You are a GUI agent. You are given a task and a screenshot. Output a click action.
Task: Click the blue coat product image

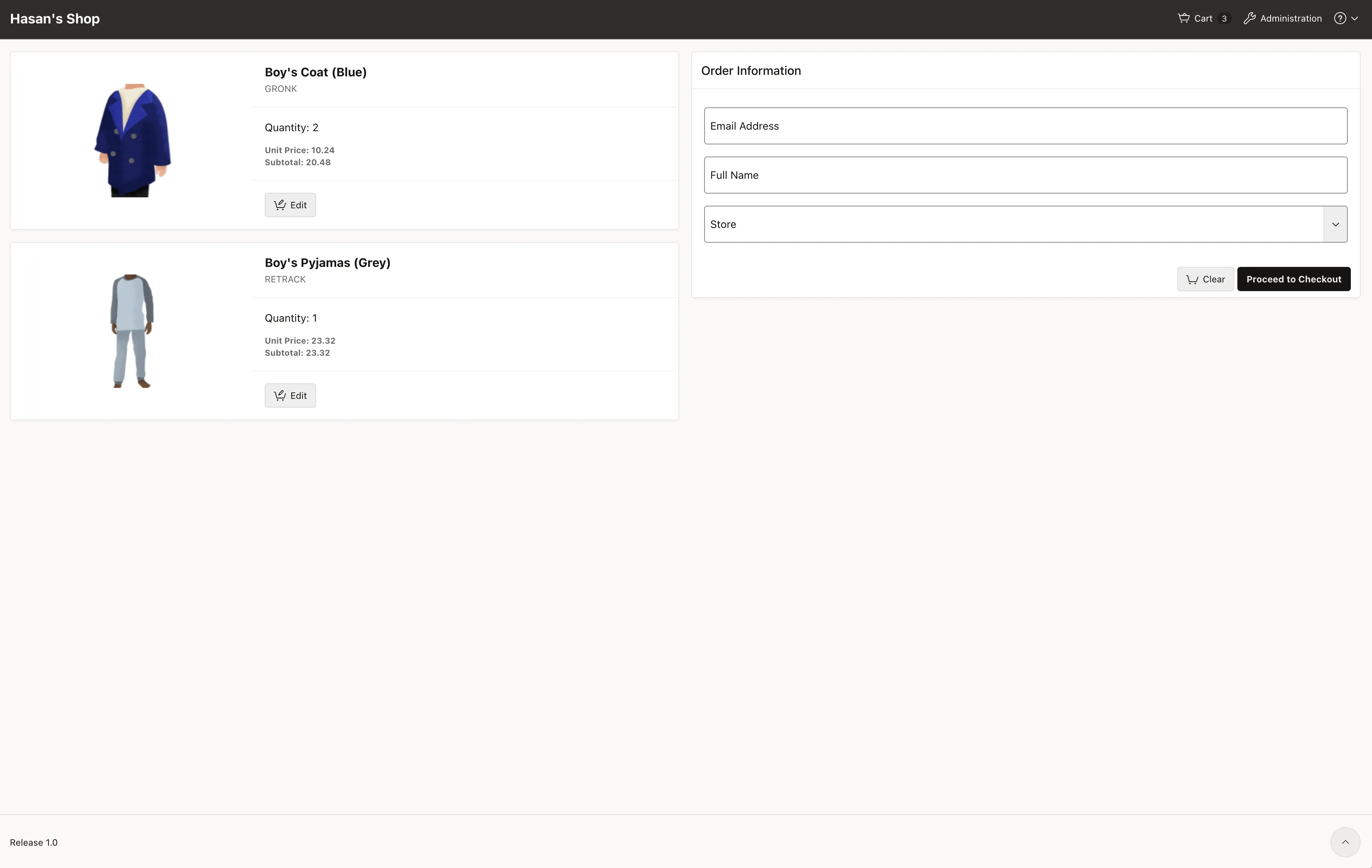point(132,140)
